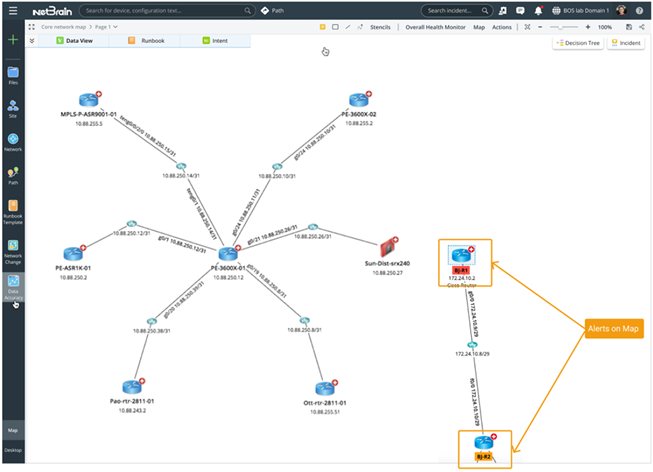Click the NetBrain logo
The image size is (653, 472).
tap(52, 11)
